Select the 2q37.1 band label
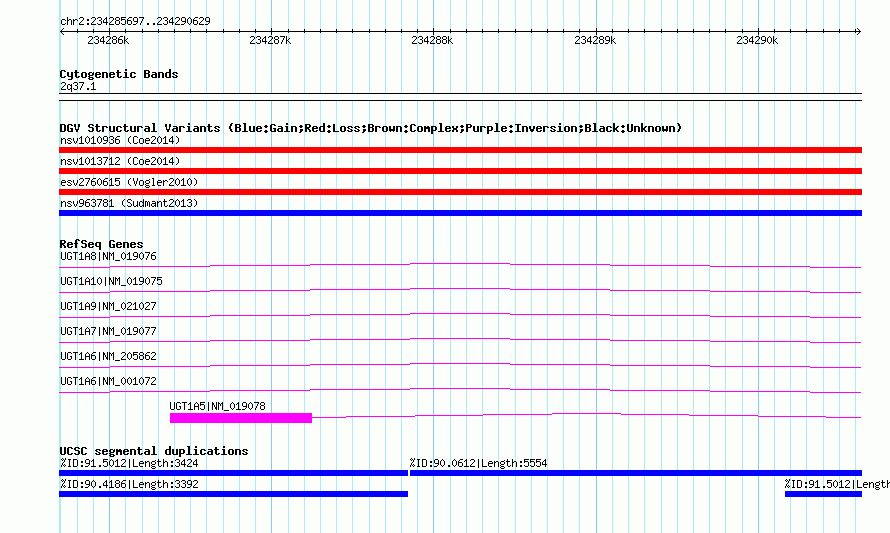 point(78,86)
